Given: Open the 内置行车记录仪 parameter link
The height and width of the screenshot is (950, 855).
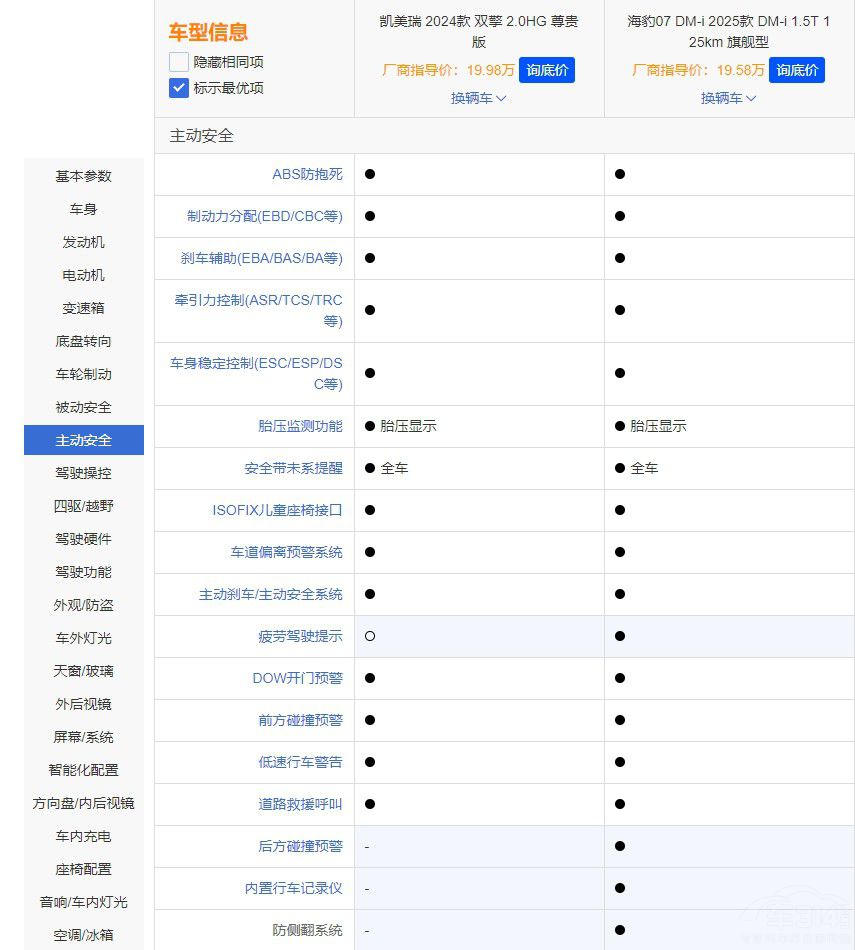Looking at the screenshot, I should (x=293, y=888).
